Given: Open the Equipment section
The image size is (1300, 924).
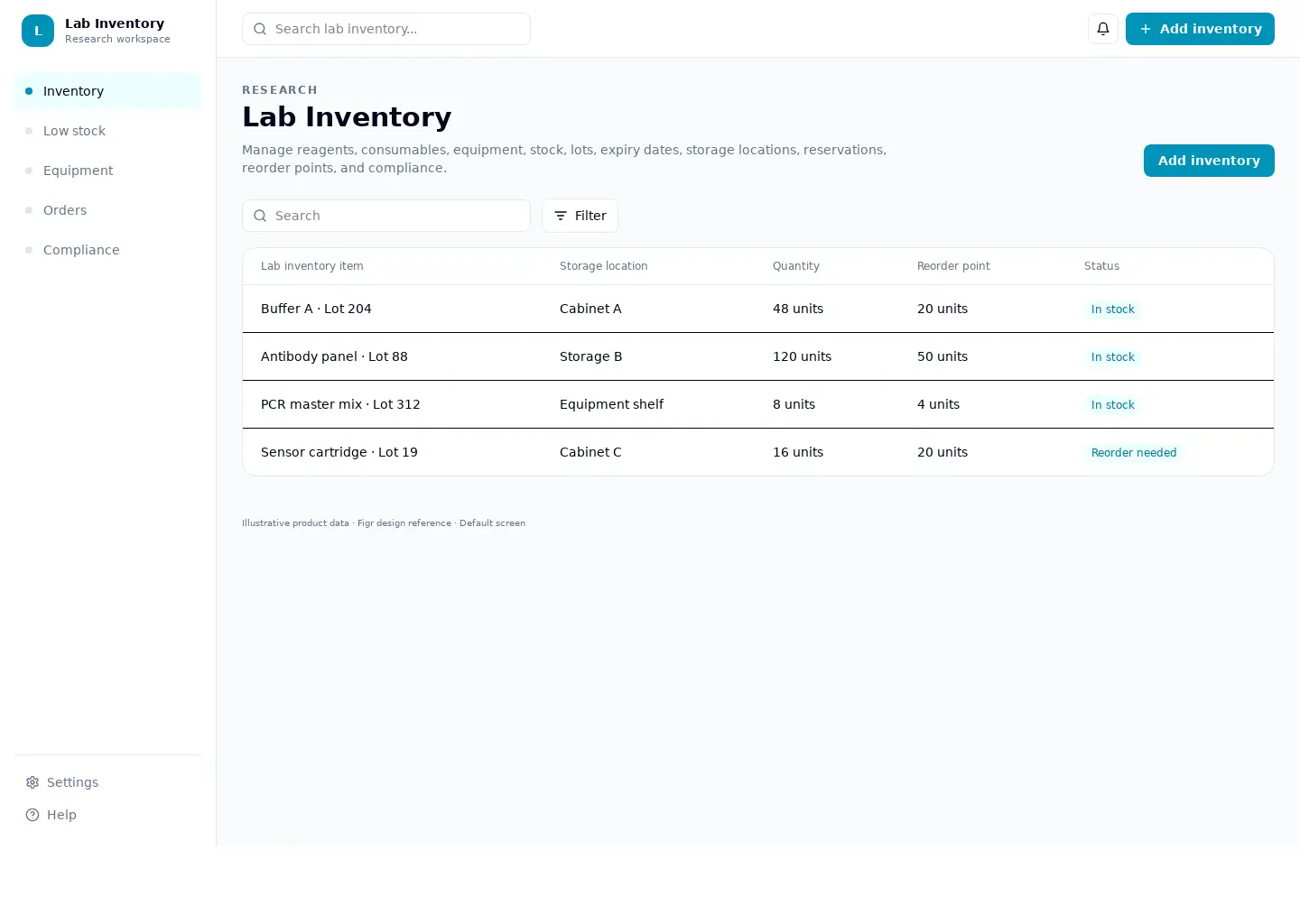Looking at the screenshot, I should (x=108, y=171).
